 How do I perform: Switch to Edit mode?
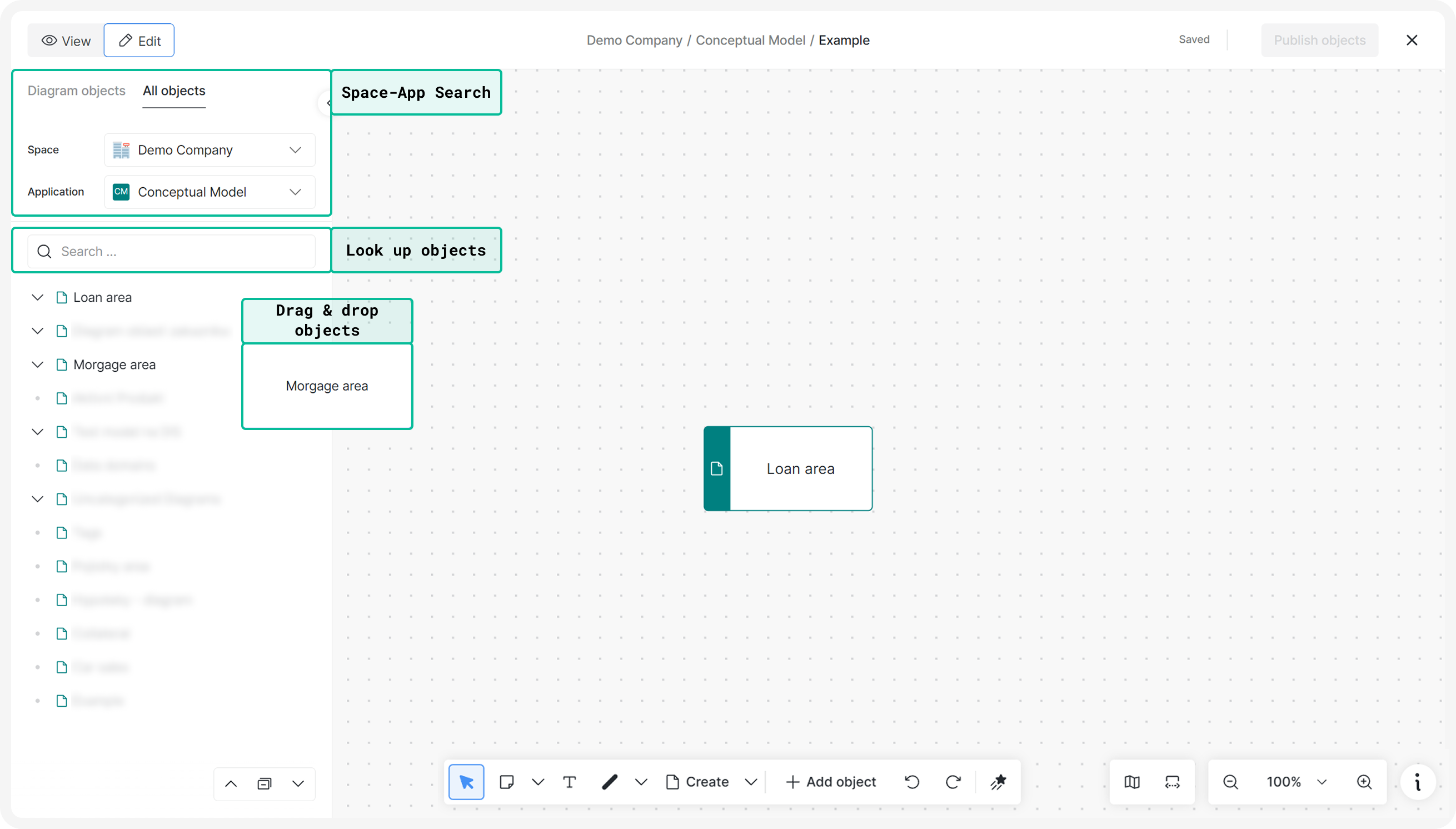pyautogui.click(x=139, y=41)
